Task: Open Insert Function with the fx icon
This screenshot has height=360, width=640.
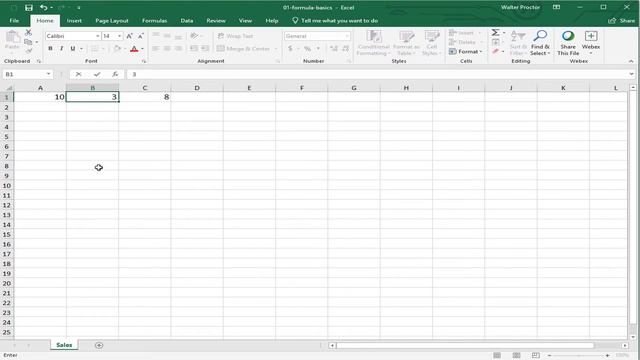Action: [x=115, y=74]
